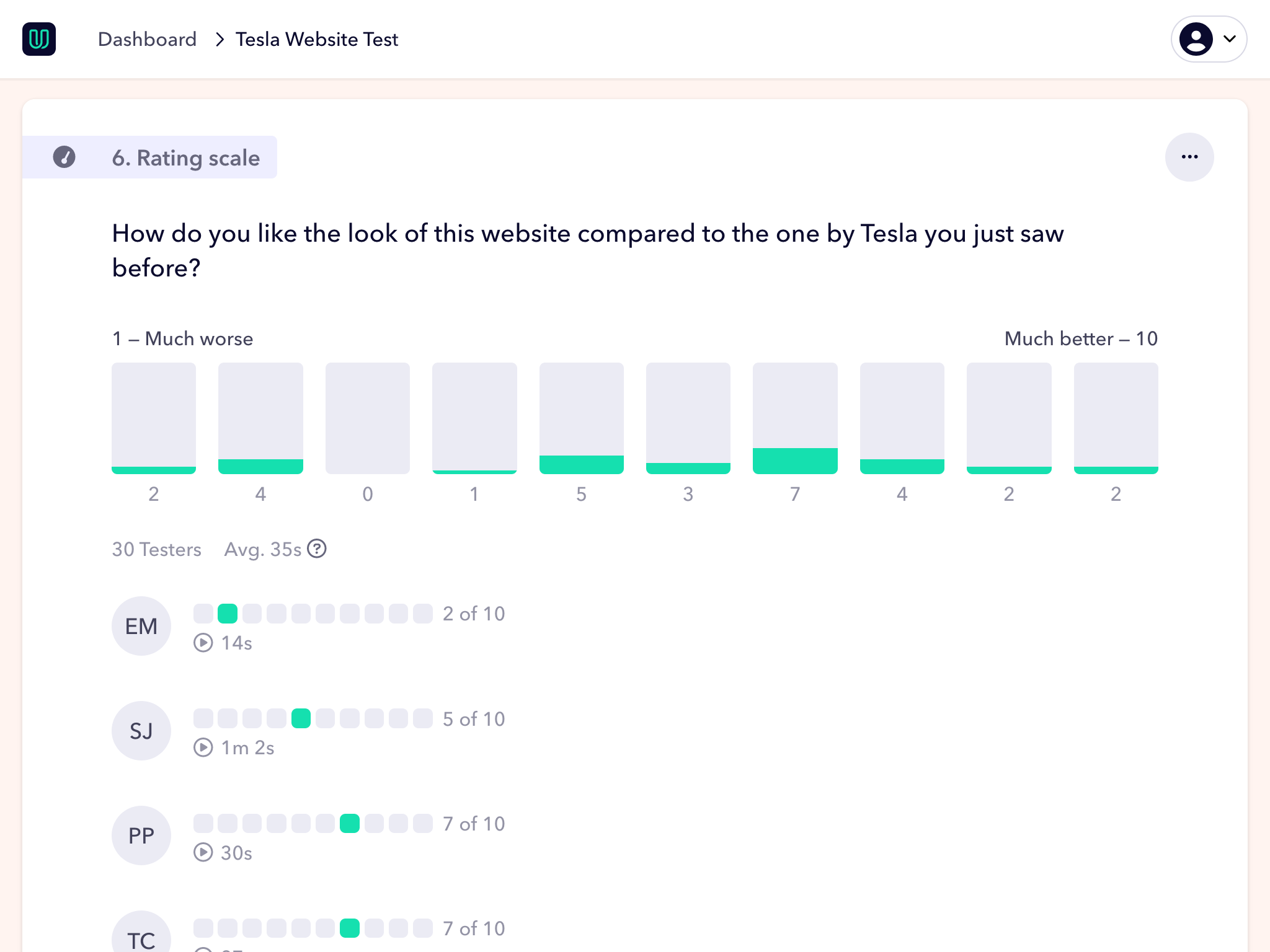Open tester EM avatar
This screenshot has width=1270, height=952.
tap(141, 626)
